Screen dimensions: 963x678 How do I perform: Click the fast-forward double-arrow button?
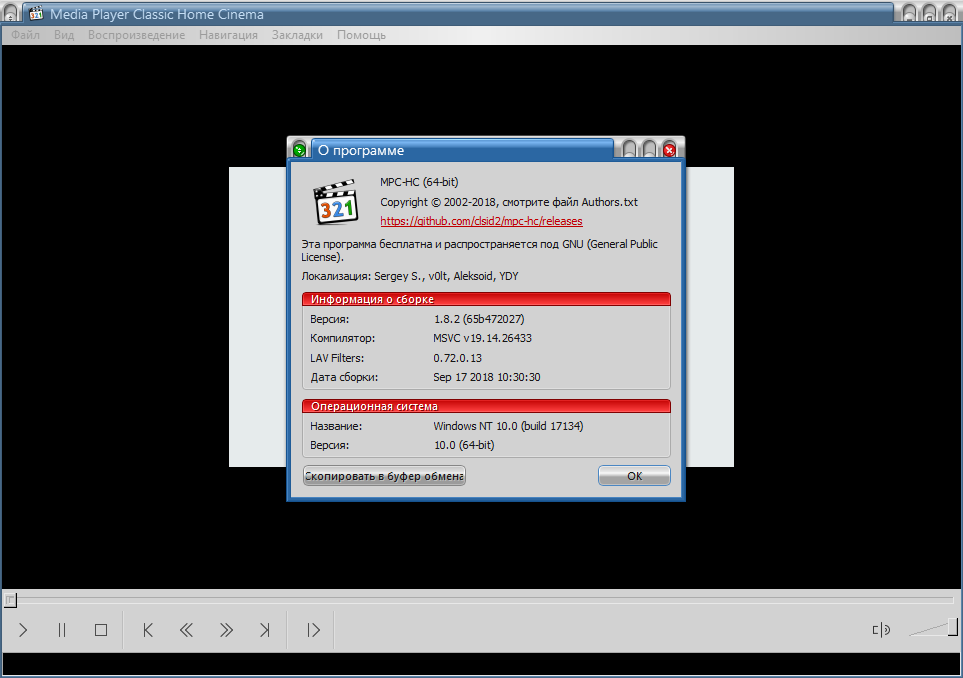pyautogui.click(x=226, y=629)
